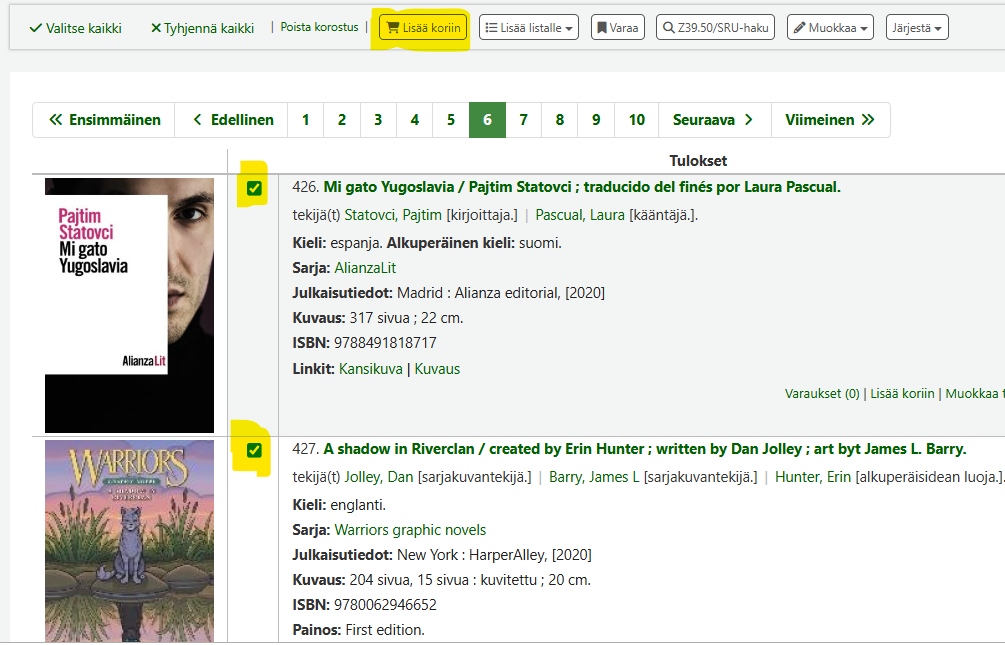Click Tyhjennä kaikki to clear selections

202,28
